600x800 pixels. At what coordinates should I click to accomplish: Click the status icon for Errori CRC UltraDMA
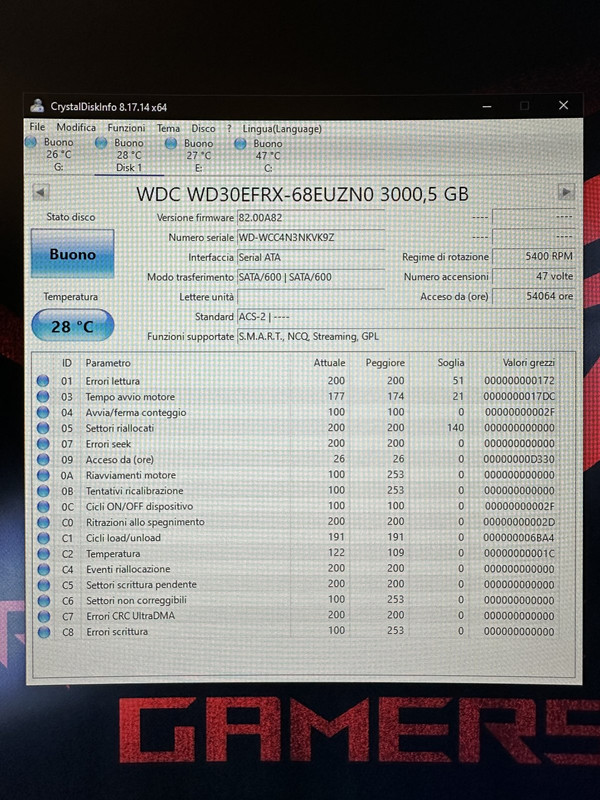coord(44,616)
